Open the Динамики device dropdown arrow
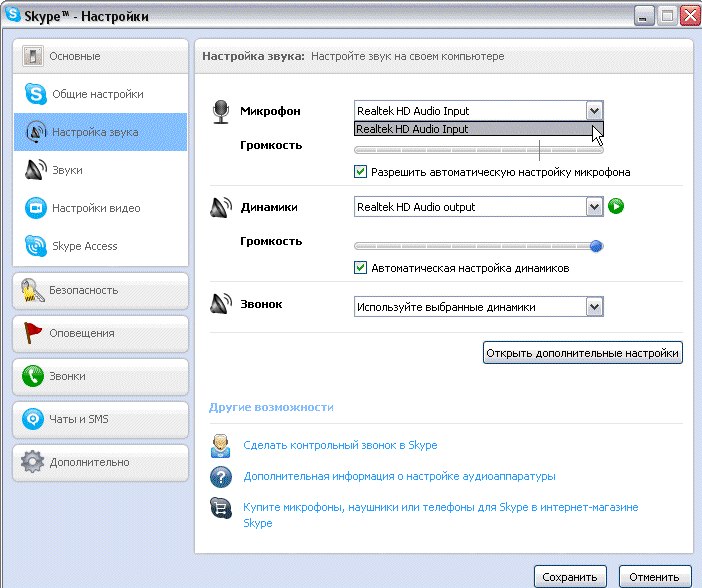702x588 pixels. (595, 207)
